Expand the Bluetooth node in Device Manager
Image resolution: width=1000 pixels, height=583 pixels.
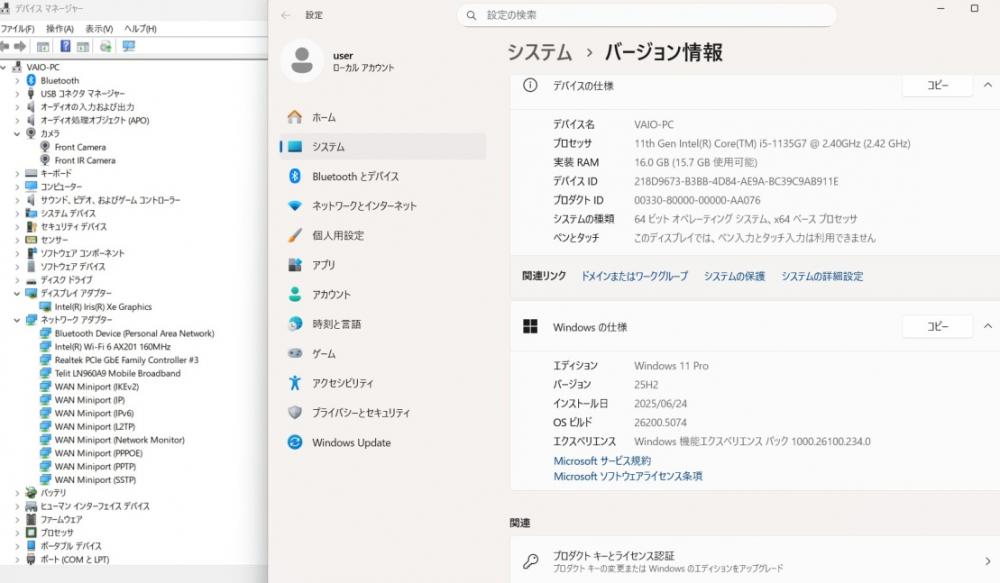point(17,80)
